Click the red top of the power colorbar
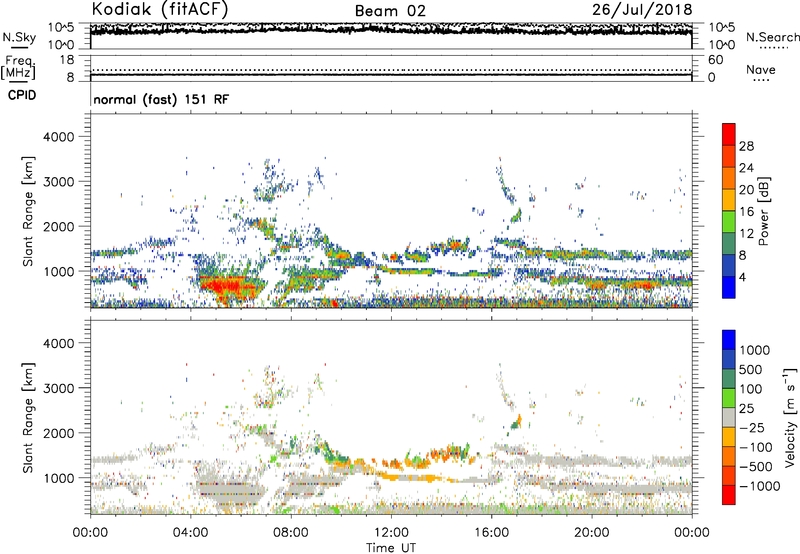This screenshot has width=800, height=554. [729, 134]
